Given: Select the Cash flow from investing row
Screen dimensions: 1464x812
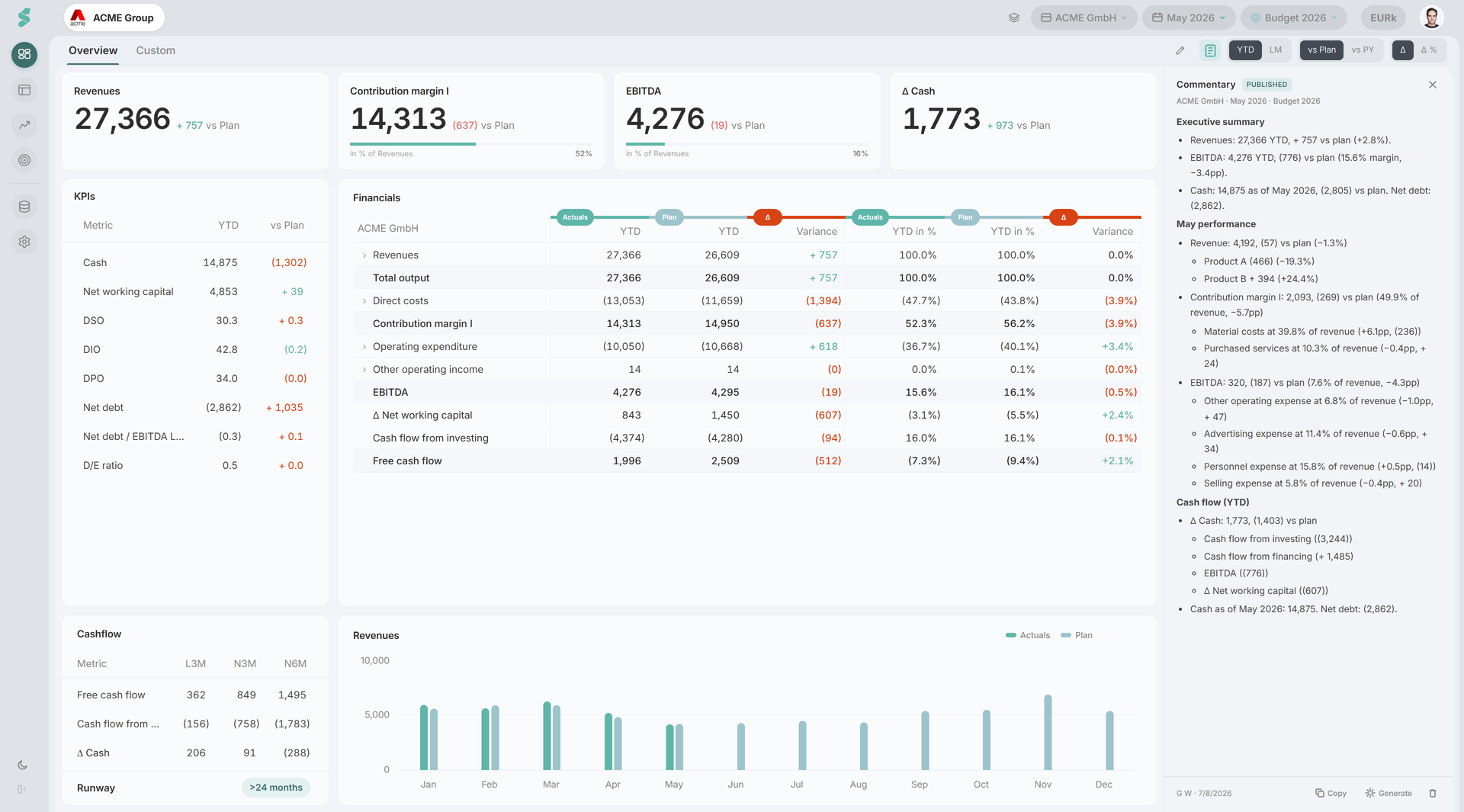Looking at the screenshot, I should coord(746,438).
